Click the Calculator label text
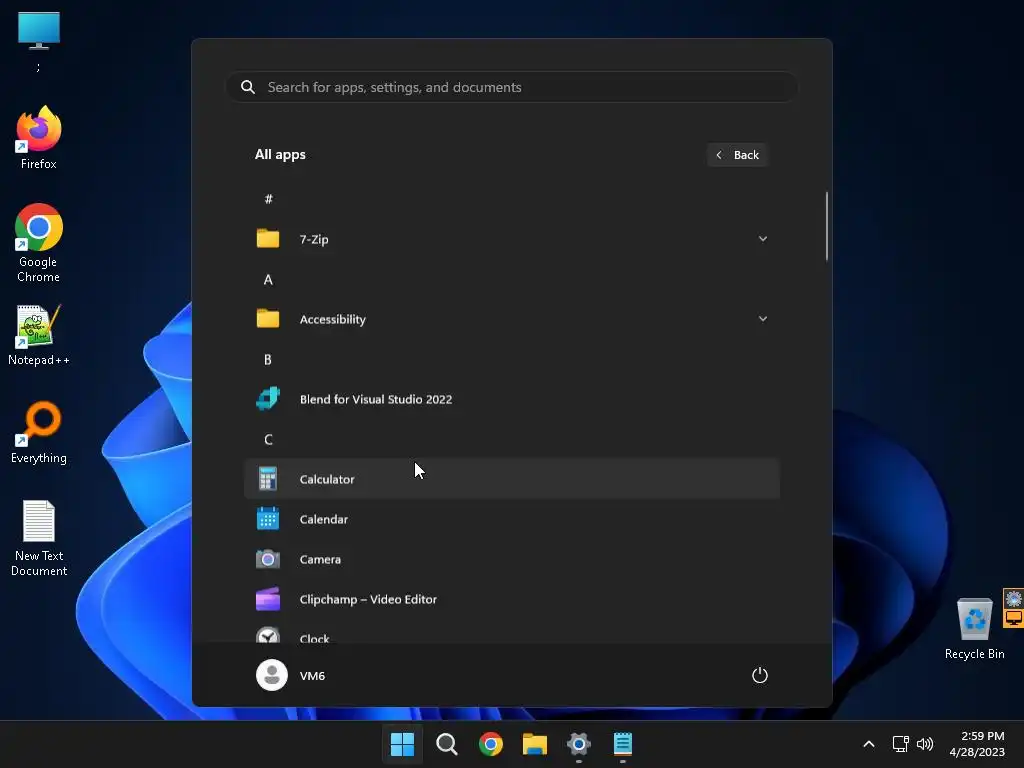1024x768 pixels. (x=327, y=479)
